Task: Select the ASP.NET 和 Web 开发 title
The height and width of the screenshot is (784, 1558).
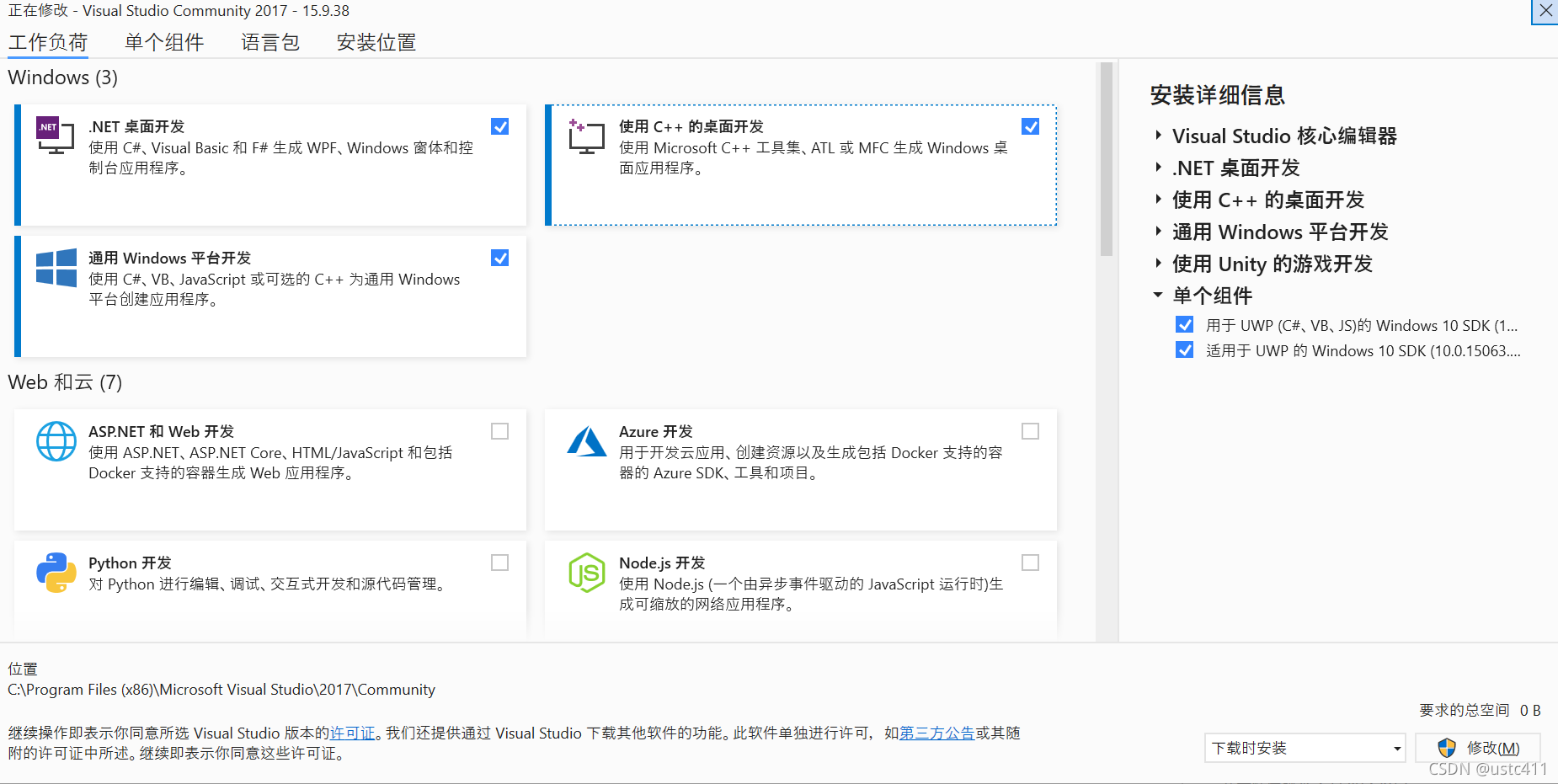Action: (x=161, y=431)
